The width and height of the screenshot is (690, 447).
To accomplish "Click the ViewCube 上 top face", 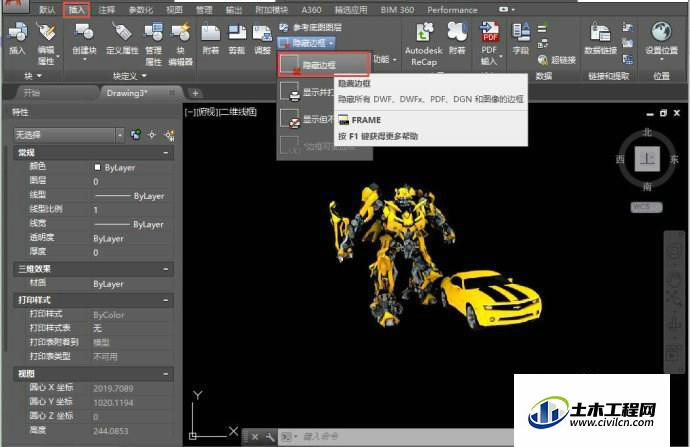I will pyautogui.click(x=647, y=158).
